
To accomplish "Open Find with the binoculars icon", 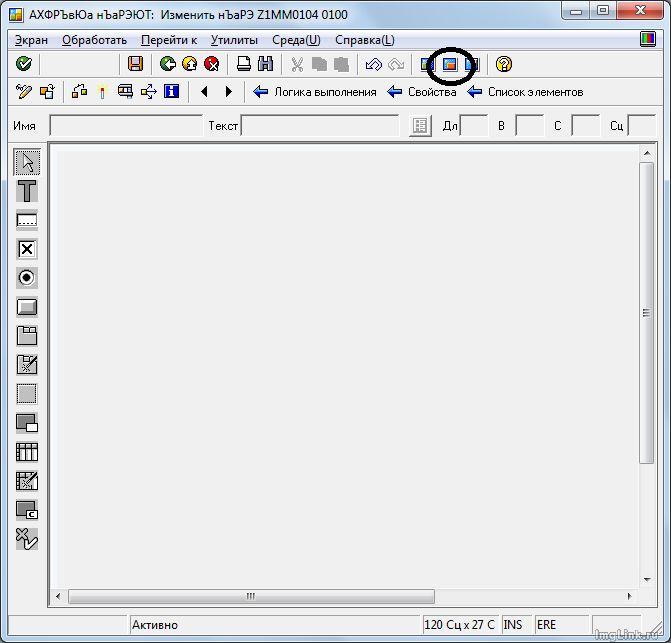I will pos(266,64).
